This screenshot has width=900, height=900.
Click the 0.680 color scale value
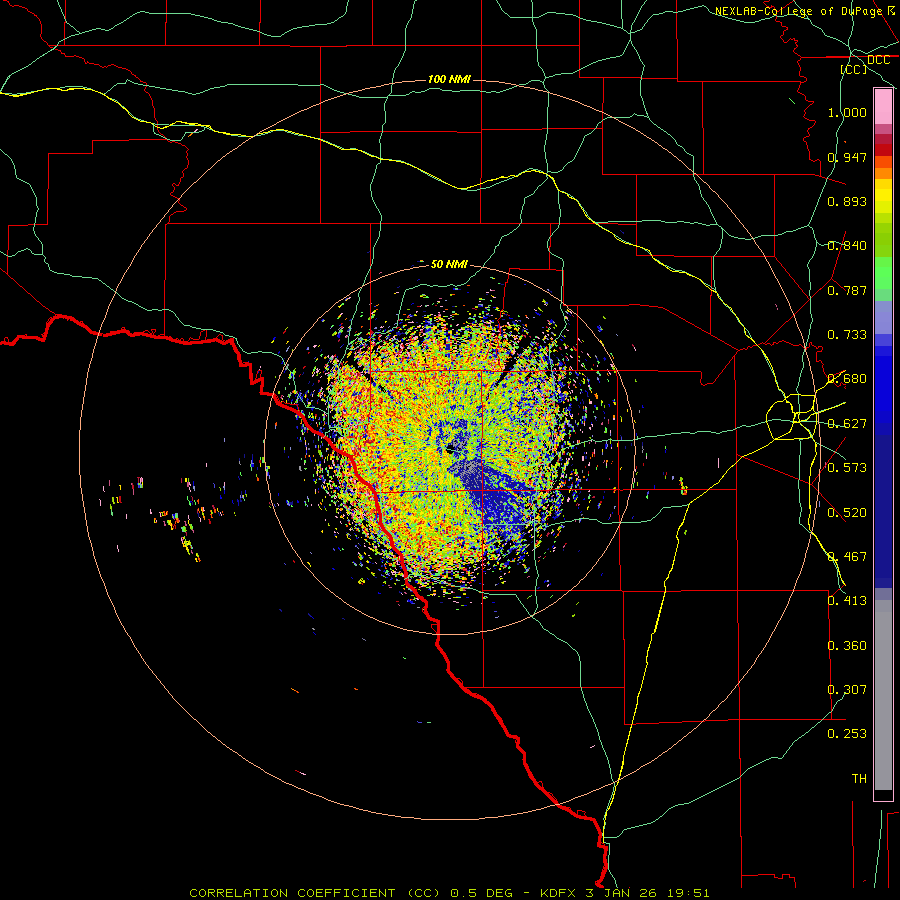[847, 379]
